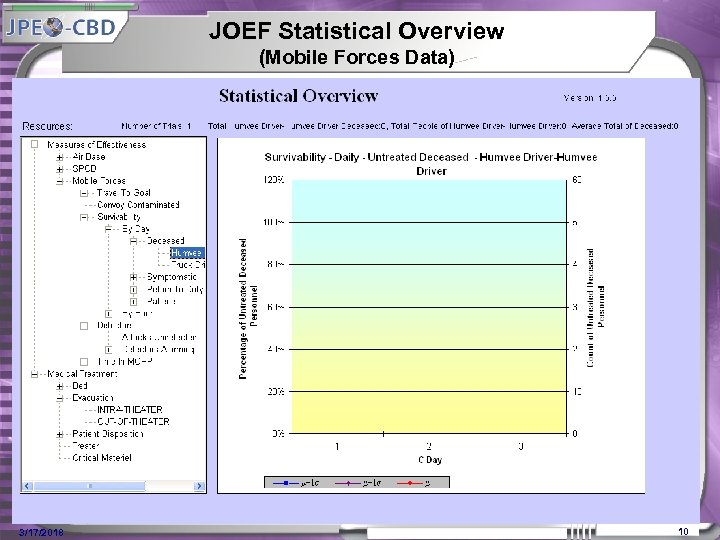Click the Statistical Overview heading
This screenshot has height=540, width=720.
point(298,96)
